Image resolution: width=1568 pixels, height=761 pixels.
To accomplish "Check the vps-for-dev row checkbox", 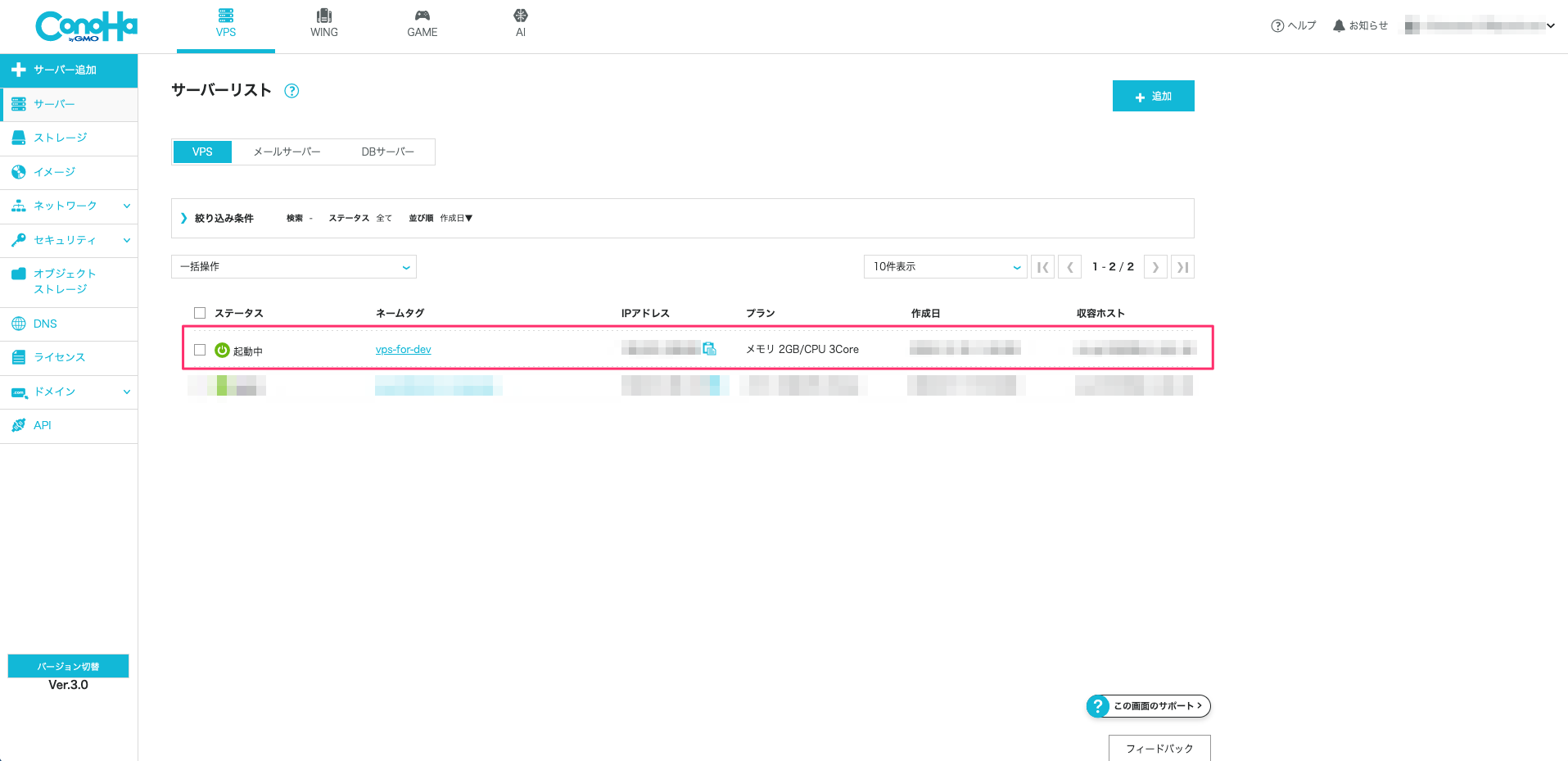I will [x=200, y=349].
